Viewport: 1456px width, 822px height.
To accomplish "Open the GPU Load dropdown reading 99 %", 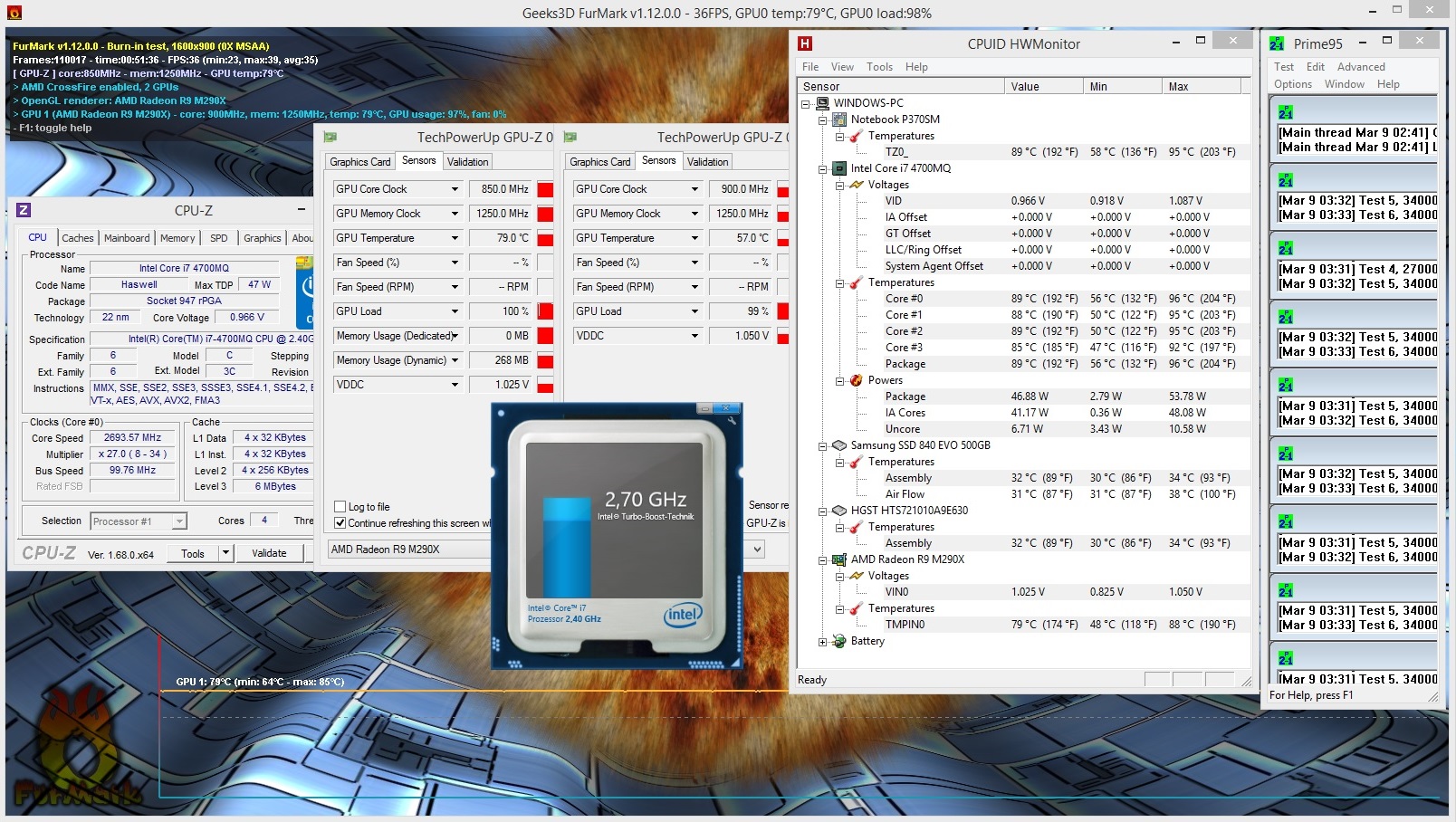I will pyautogui.click(x=695, y=311).
